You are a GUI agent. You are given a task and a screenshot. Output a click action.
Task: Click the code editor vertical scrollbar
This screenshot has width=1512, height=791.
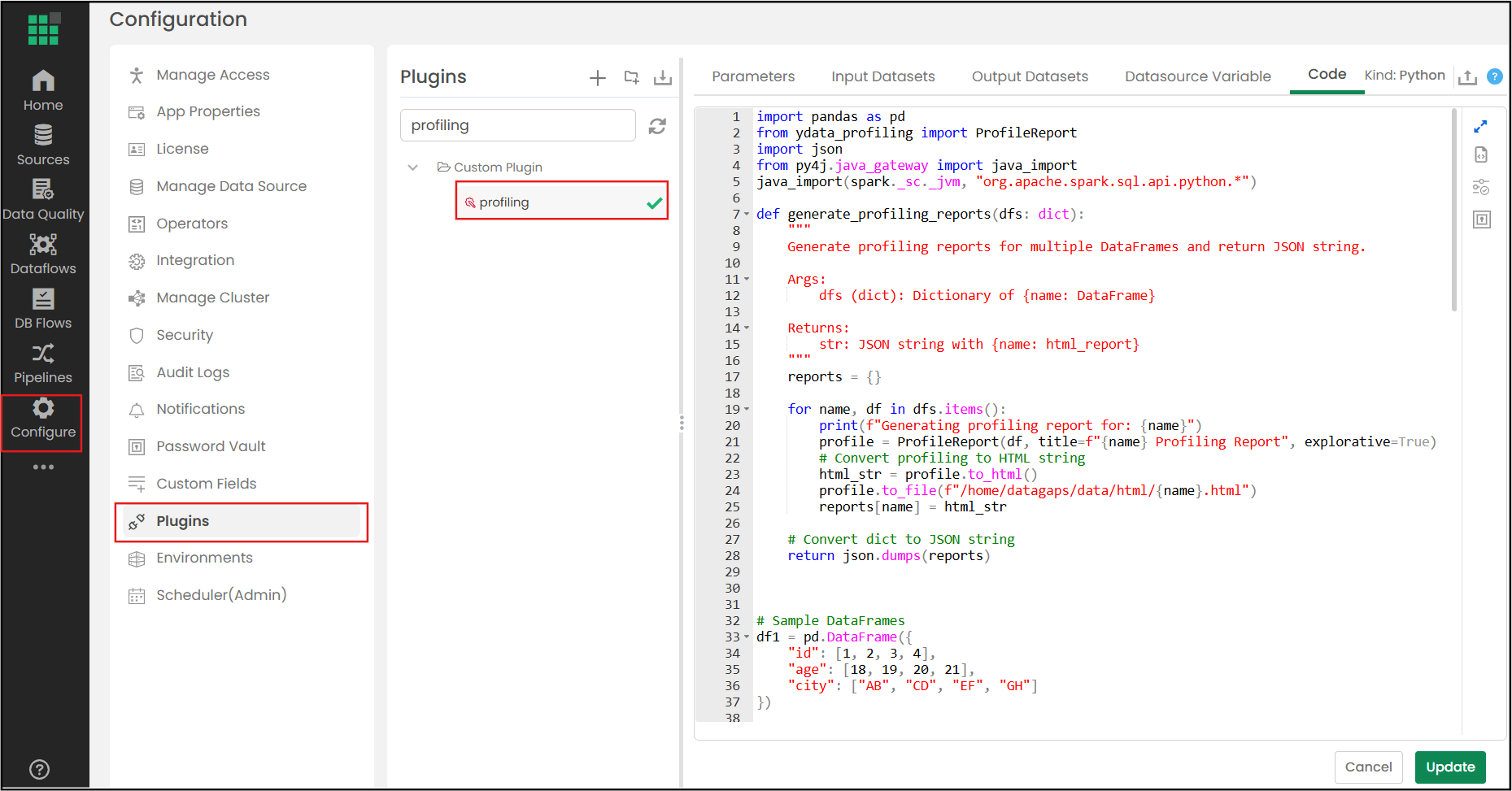[x=1454, y=211]
